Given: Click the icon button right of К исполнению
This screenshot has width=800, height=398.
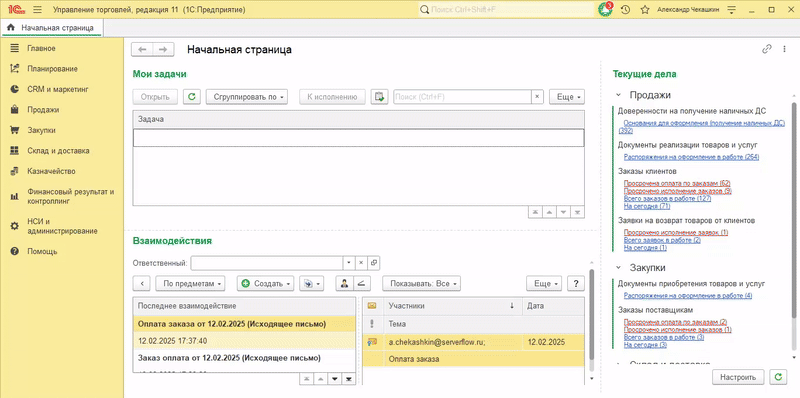Looking at the screenshot, I should [x=379, y=96].
